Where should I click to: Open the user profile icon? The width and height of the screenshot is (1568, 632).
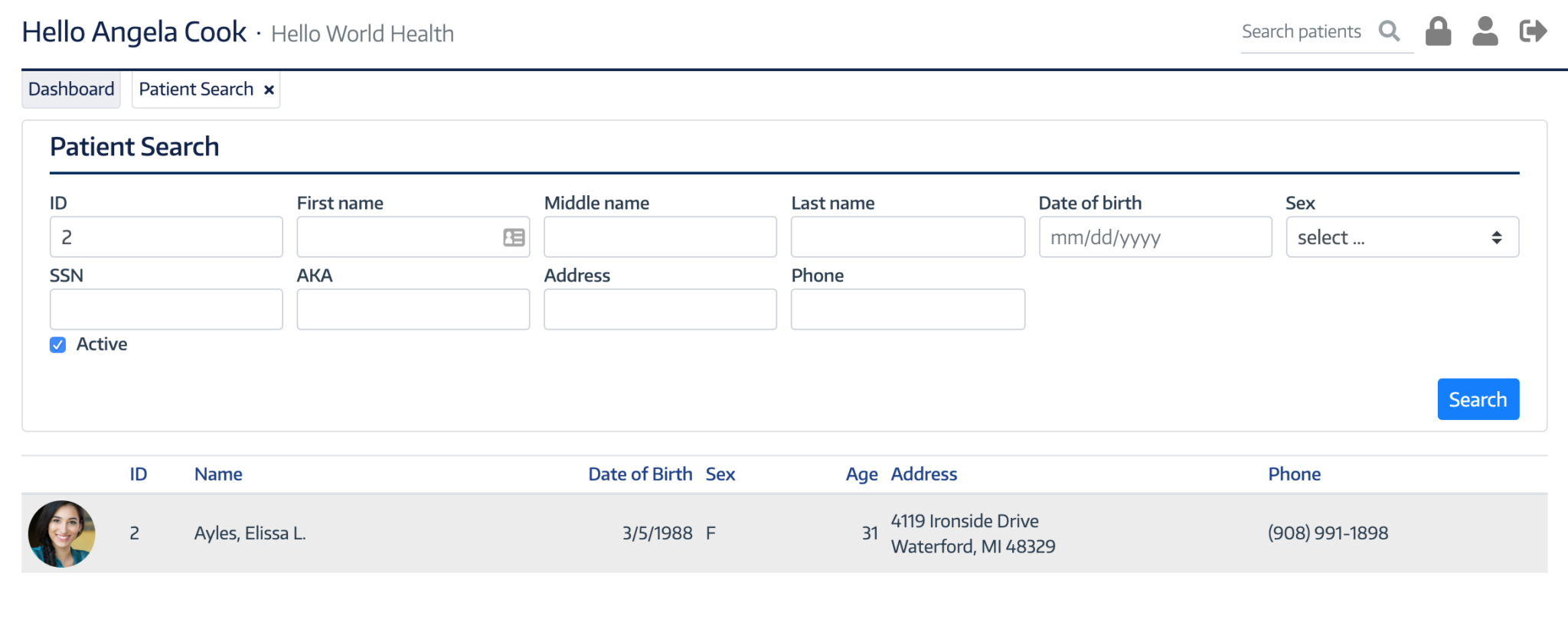(1485, 31)
